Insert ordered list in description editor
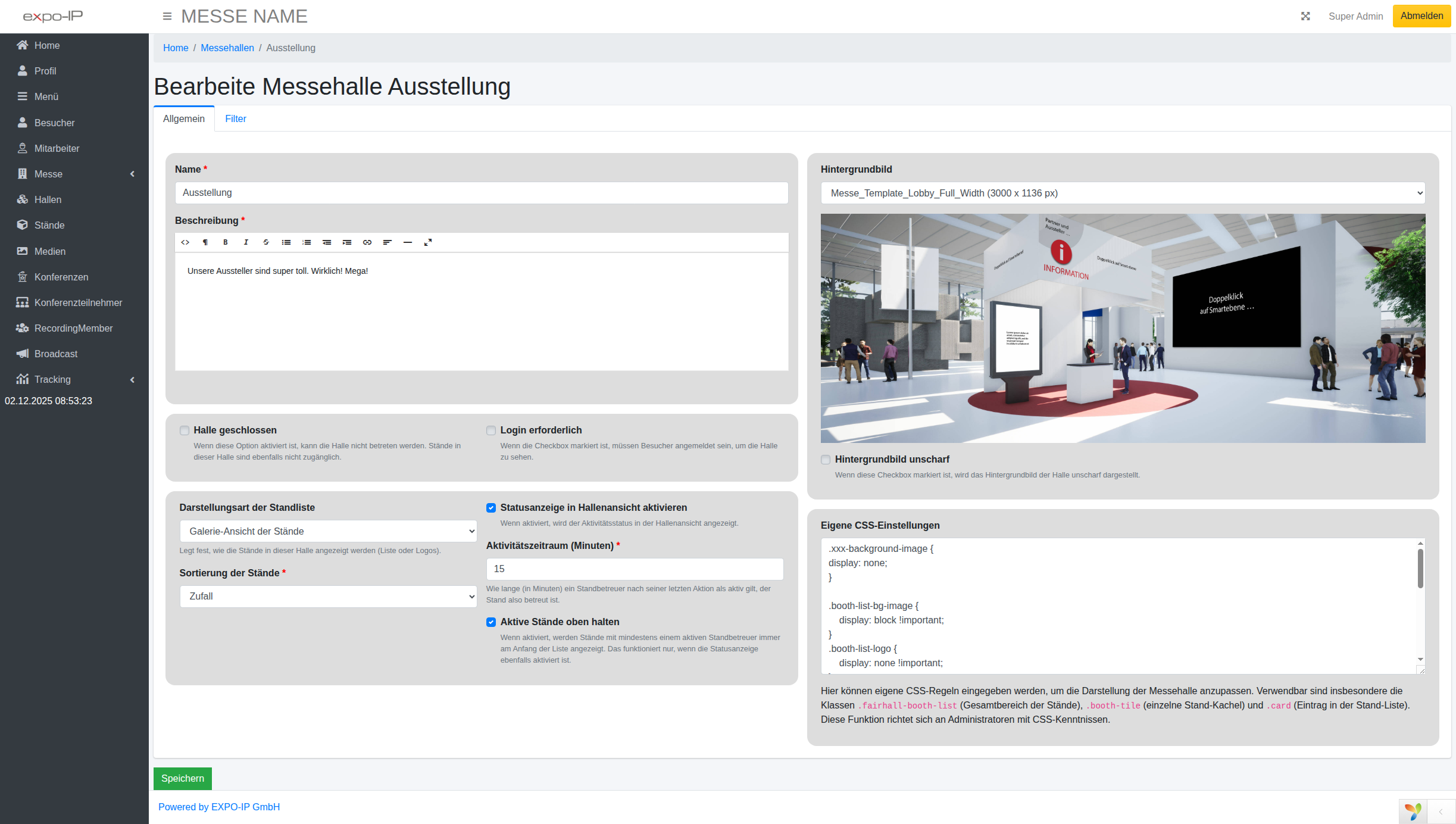 (307, 242)
